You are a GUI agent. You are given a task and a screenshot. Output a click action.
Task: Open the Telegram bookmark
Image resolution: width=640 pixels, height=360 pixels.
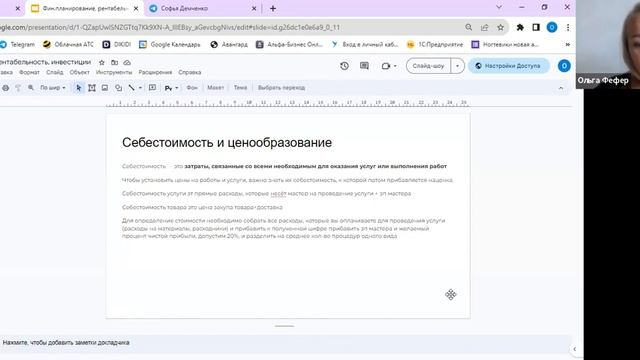coord(18,44)
